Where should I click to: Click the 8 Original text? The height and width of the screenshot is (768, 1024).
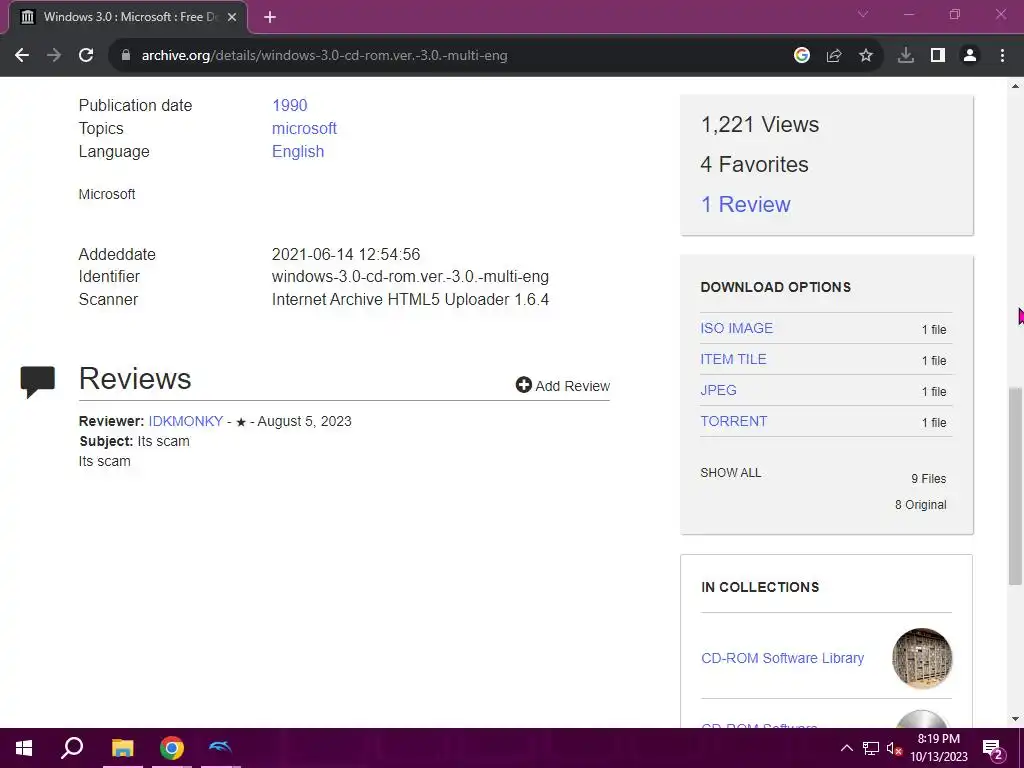pos(921,505)
